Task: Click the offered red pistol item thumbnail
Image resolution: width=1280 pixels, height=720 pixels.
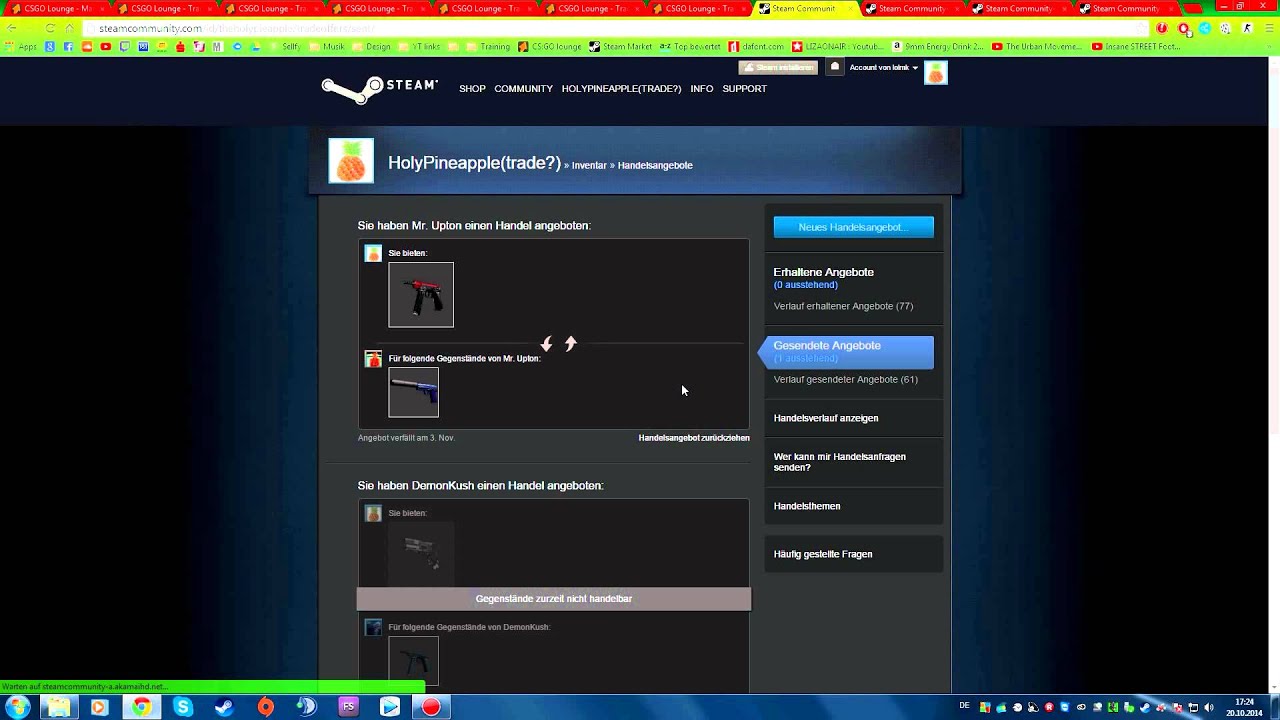Action: click(x=421, y=295)
